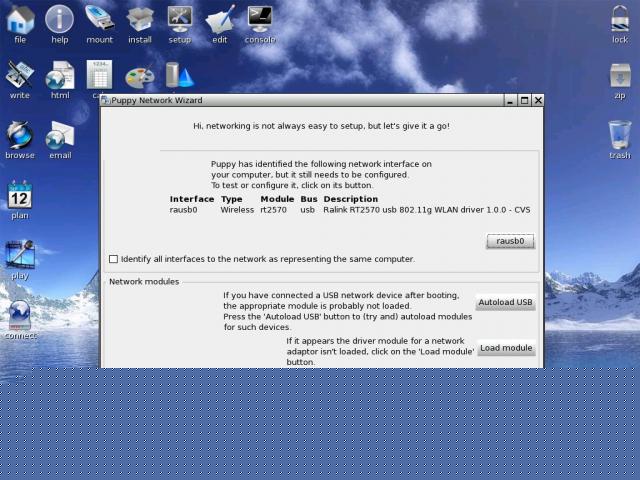Enable identify all interfaces as same computer
This screenshot has height=480, width=640.
[113, 259]
